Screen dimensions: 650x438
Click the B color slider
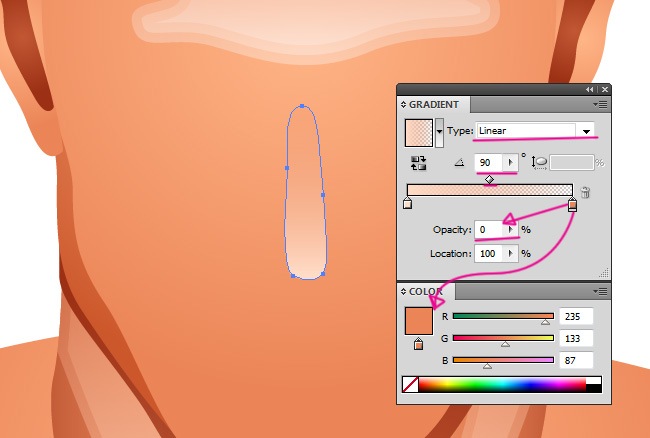click(x=503, y=360)
